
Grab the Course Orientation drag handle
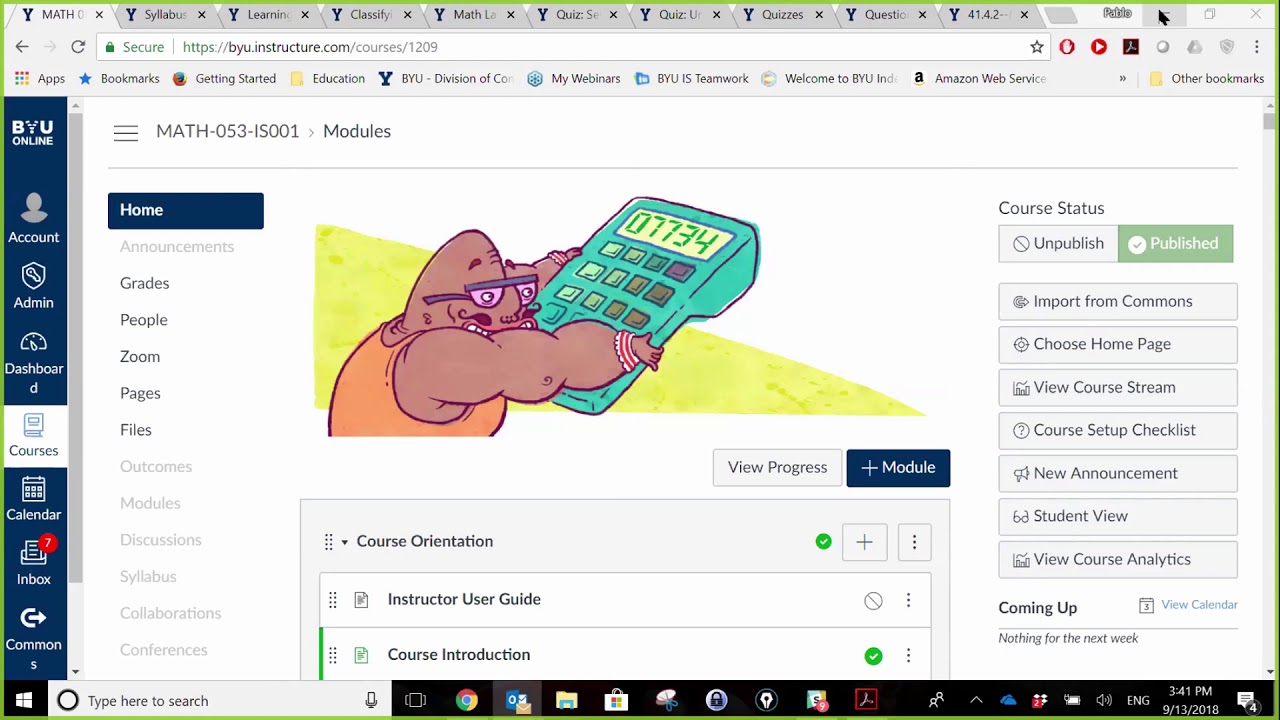click(328, 542)
